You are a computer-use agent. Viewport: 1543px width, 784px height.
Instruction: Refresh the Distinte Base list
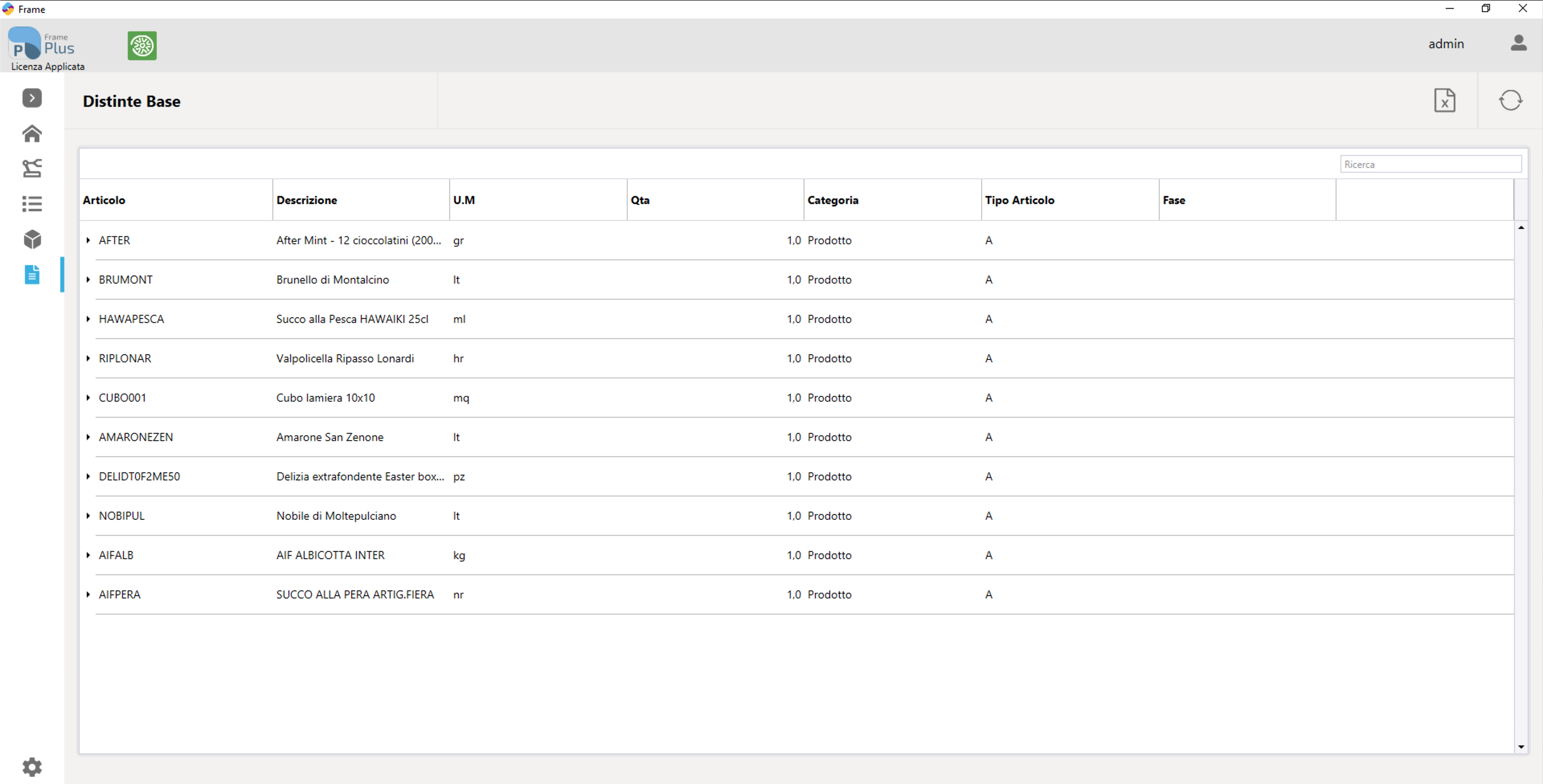point(1510,101)
